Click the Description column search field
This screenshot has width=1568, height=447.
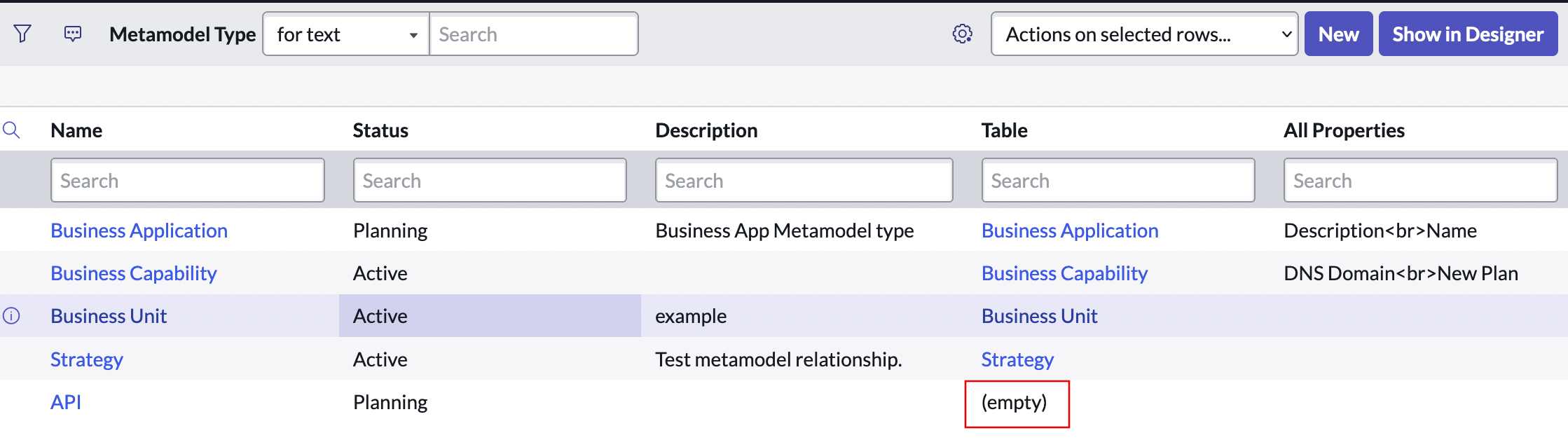pos(804,181)
